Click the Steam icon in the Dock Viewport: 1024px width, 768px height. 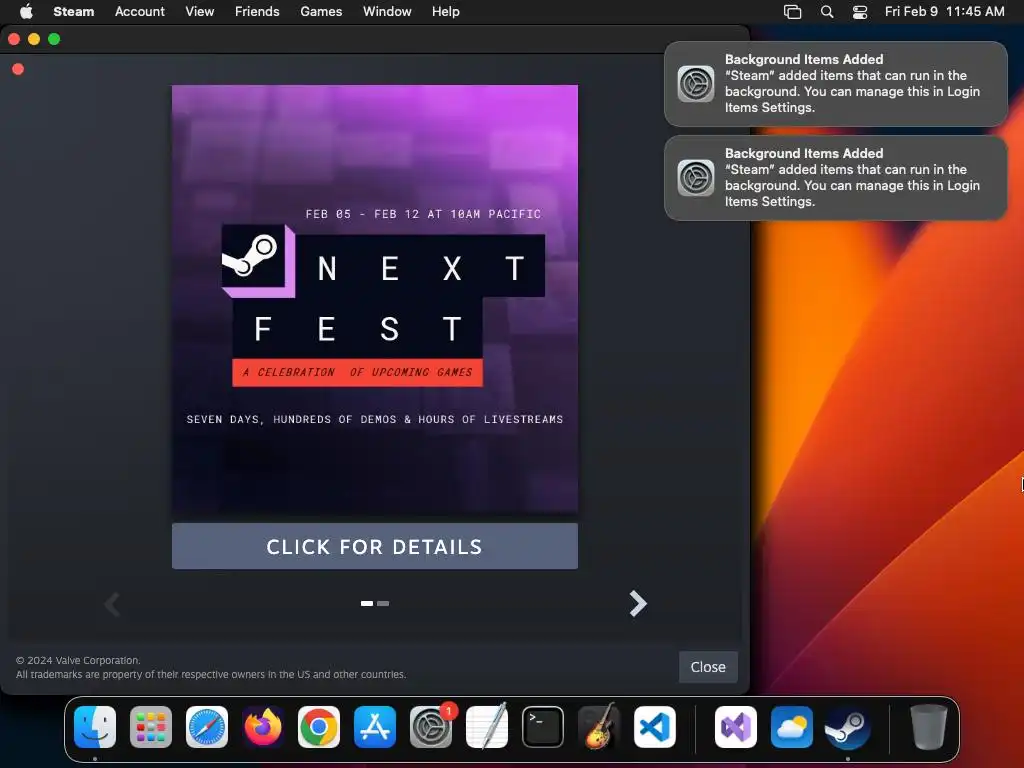(x=848, y=727)
